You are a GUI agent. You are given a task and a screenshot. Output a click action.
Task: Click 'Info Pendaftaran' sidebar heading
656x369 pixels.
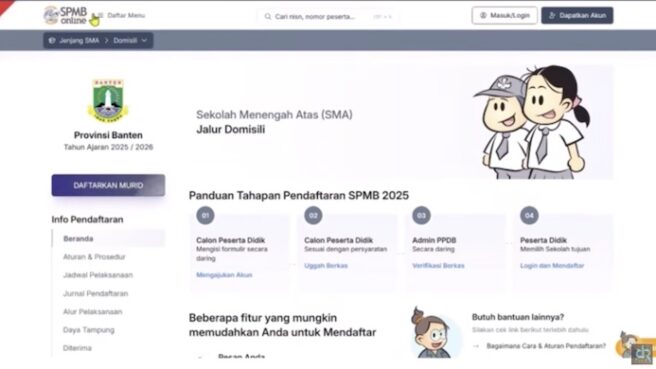point(87,220)
